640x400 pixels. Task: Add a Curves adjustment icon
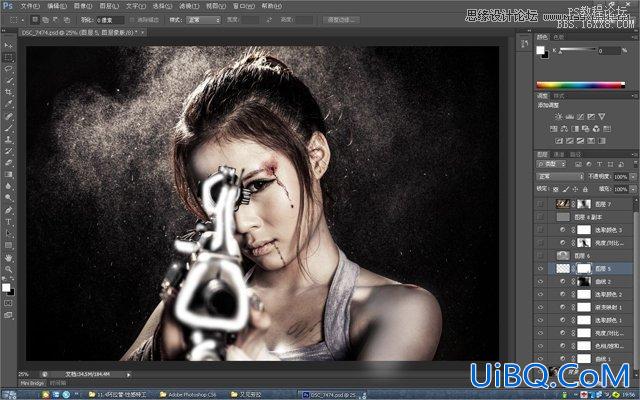tap(580, 117)
